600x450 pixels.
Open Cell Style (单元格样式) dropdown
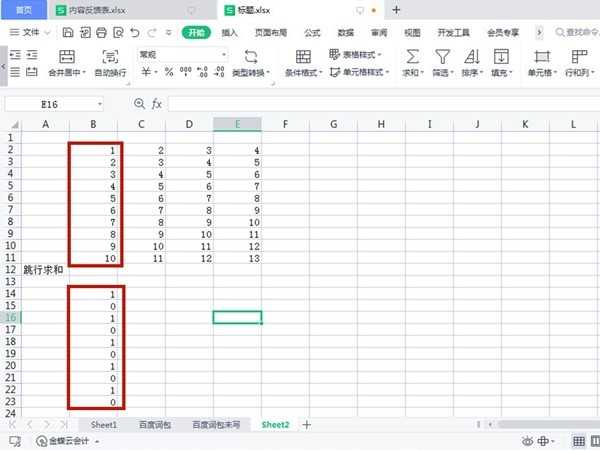(359, 72)
